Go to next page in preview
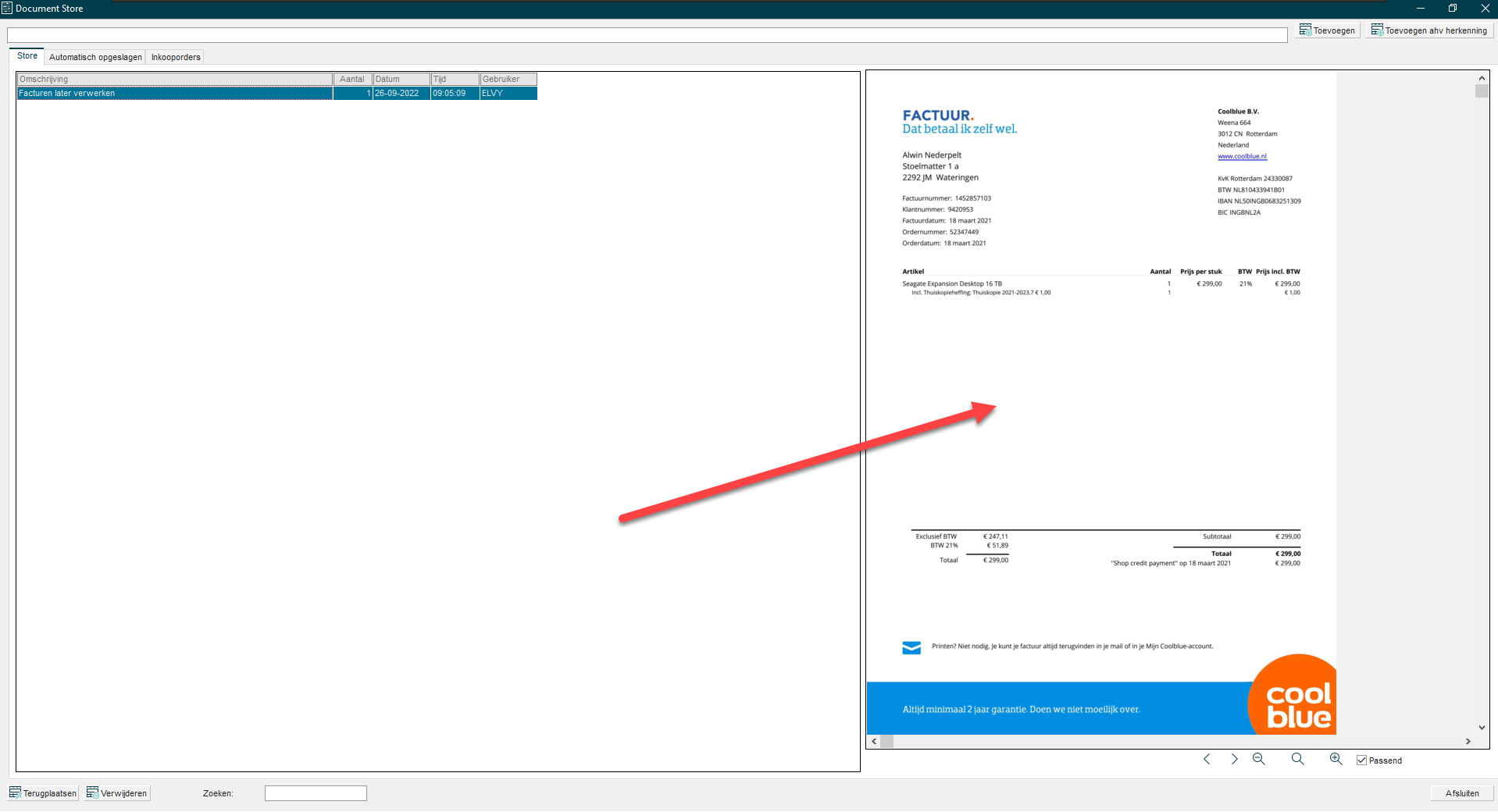Viewport: 1498px width, 812px height. 1234,759
